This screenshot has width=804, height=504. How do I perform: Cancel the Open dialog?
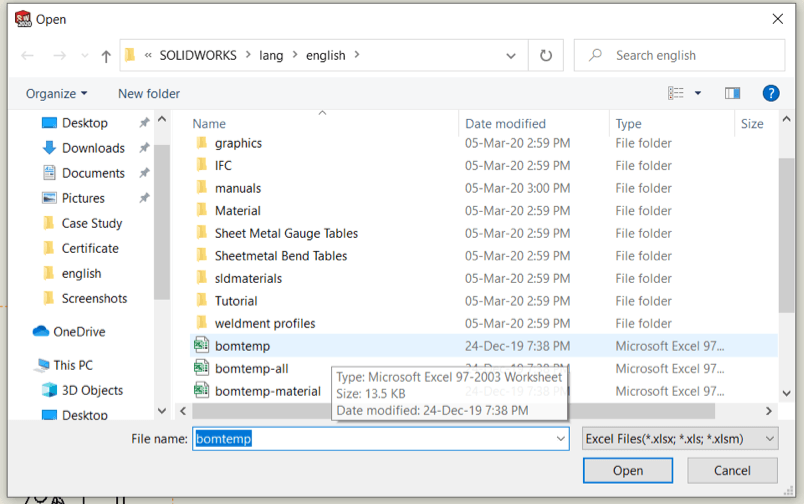[732, 471]
